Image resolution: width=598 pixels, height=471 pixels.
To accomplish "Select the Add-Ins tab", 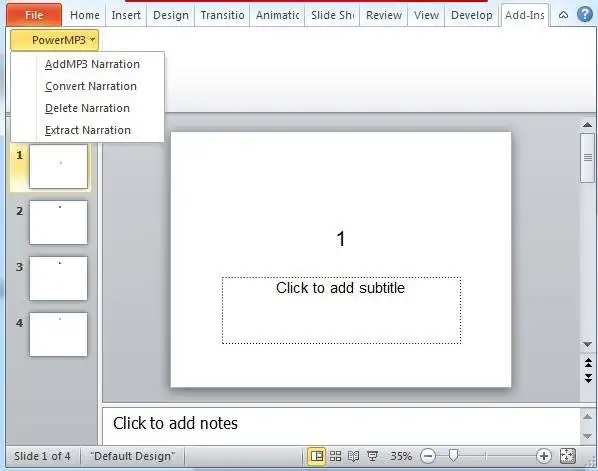I will tap(525, 15).
